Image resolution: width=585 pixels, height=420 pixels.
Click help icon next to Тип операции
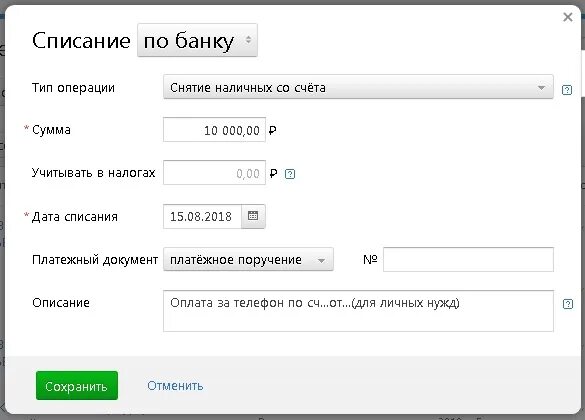(566, 90)
